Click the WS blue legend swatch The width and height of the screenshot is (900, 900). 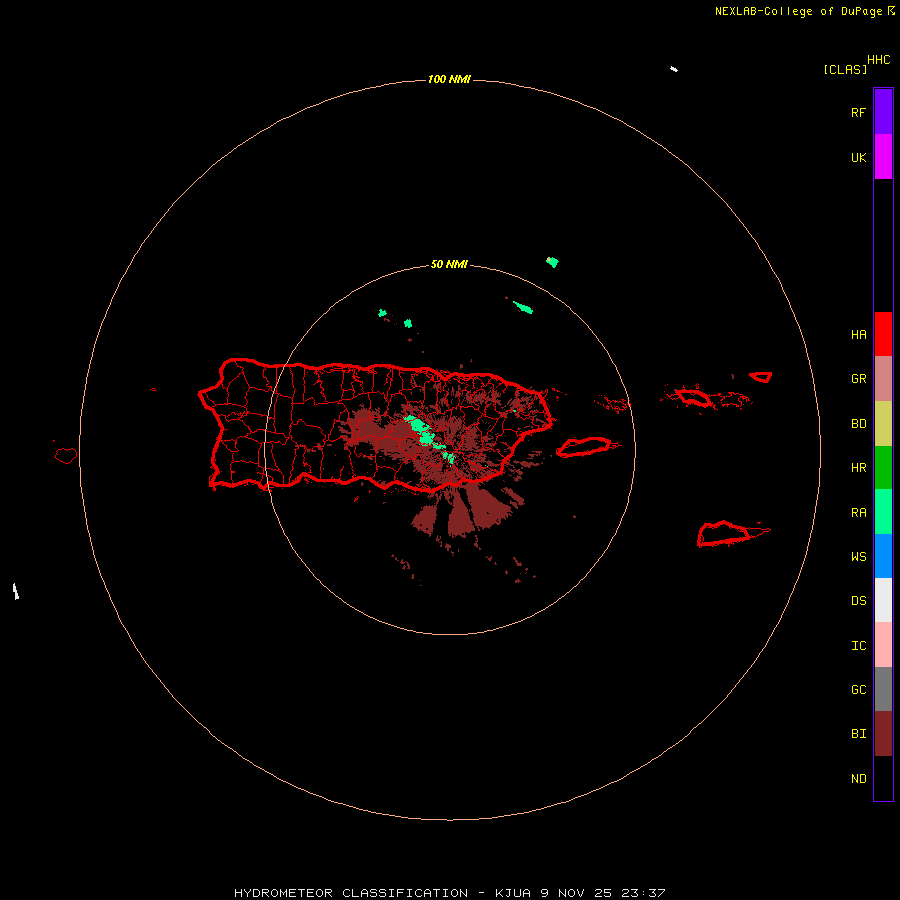(883, 556)
